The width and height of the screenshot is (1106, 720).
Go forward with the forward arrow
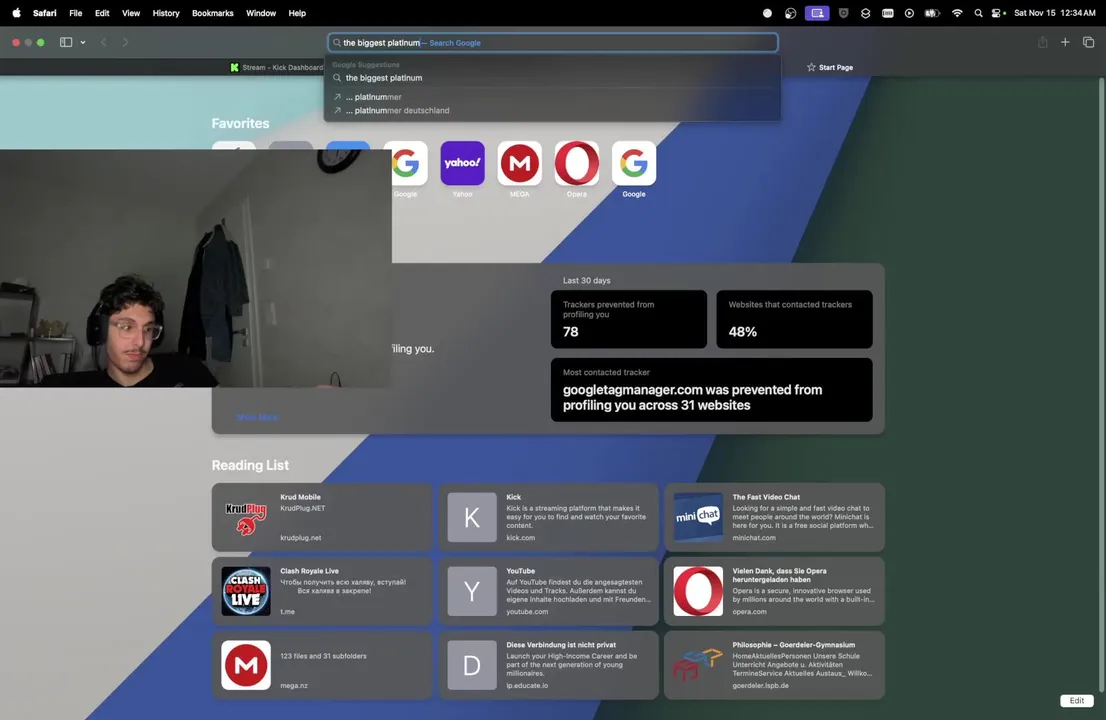coord(126,42)
